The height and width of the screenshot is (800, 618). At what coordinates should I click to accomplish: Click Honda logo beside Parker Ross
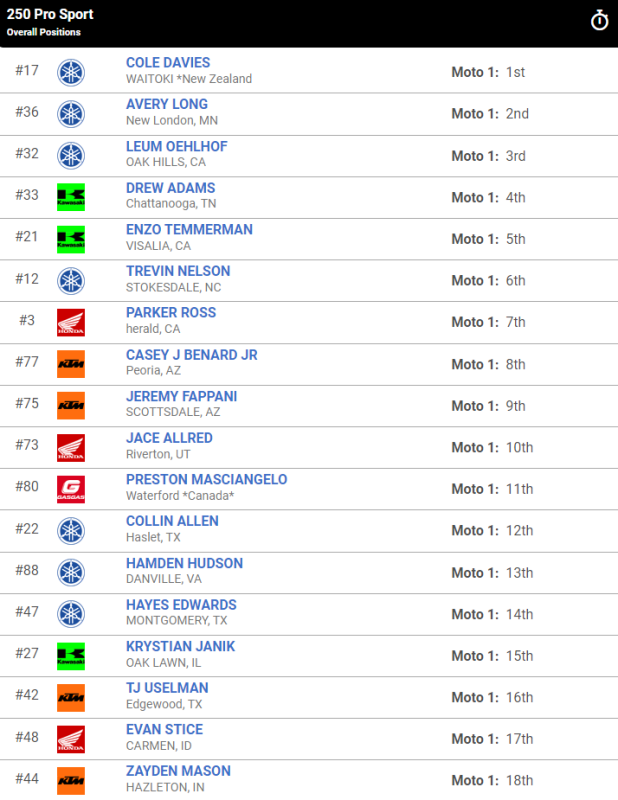point(71,322)
